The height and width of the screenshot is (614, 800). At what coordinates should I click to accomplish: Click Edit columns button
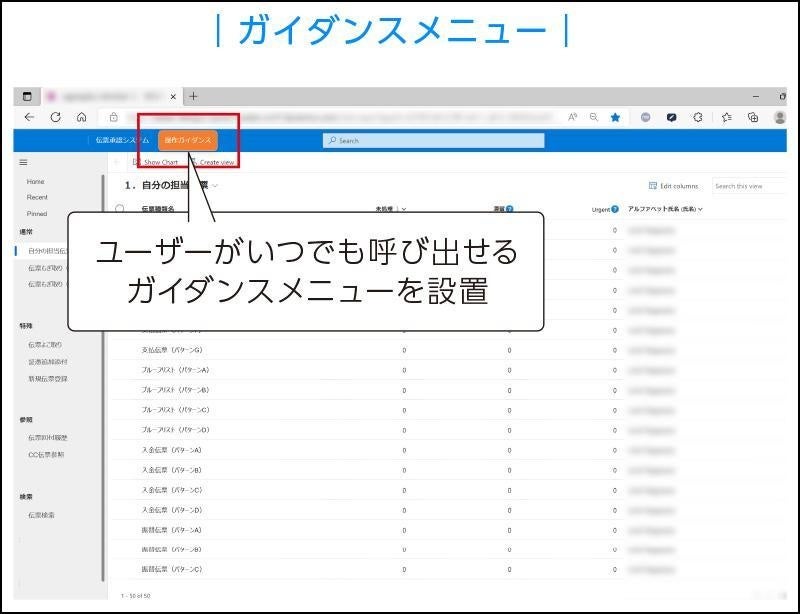pos(673,186)
